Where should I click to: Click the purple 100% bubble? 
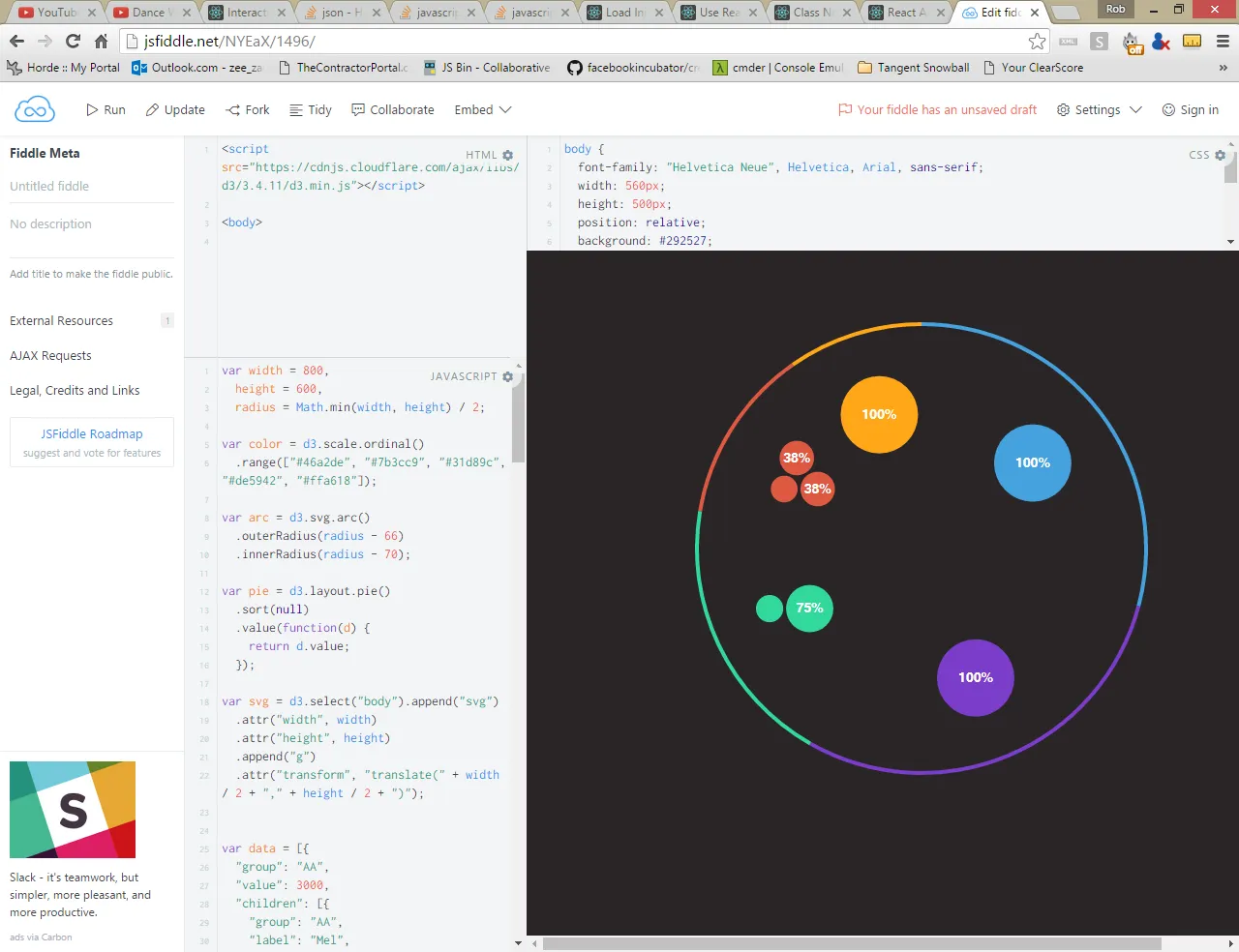click(x=976, y=677)
